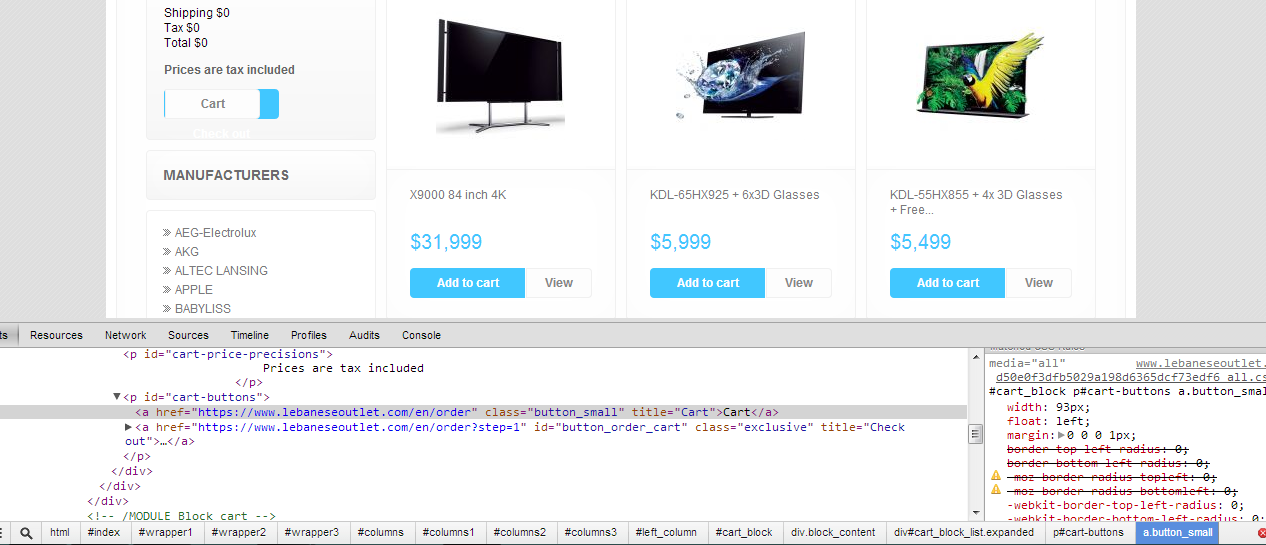Click the search magnifier icon in DevTools

[26, 533]
